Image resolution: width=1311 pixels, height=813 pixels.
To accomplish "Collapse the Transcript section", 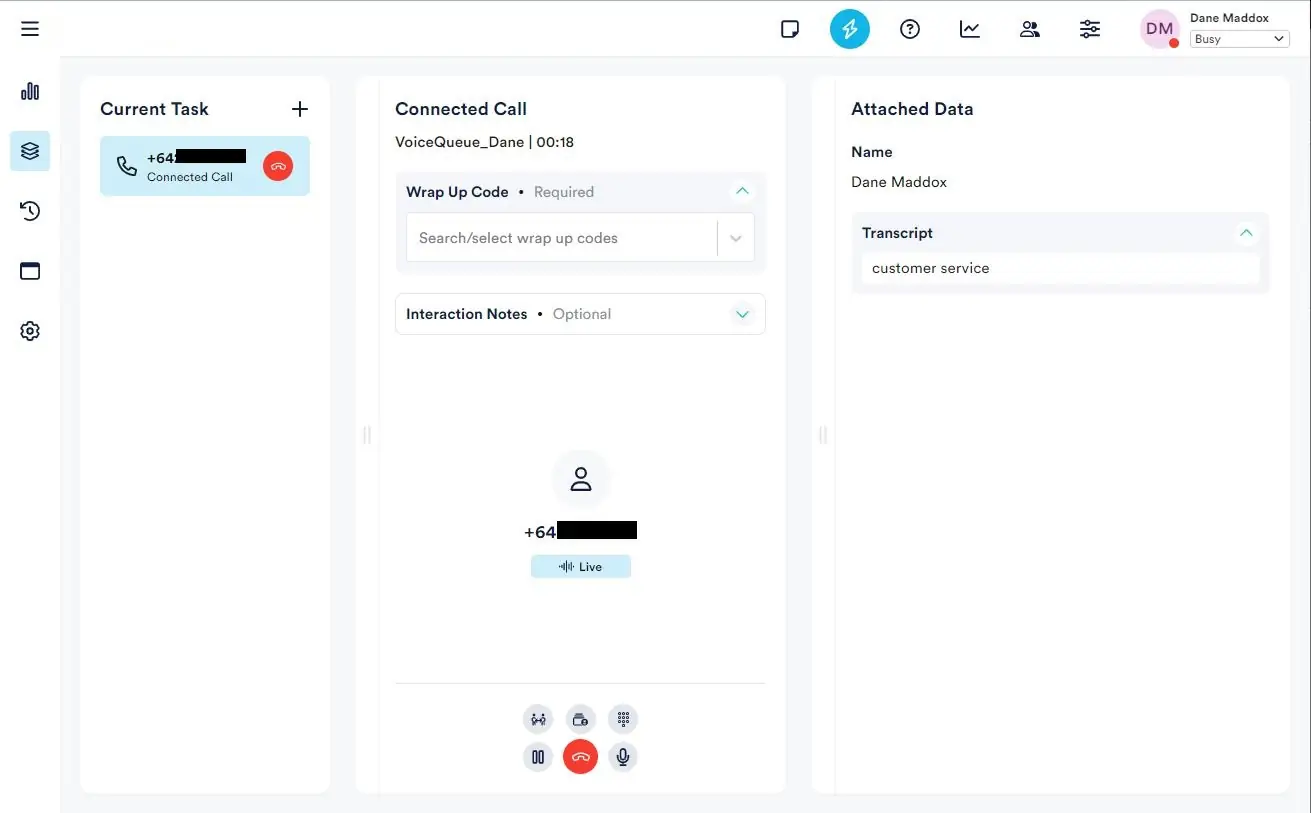I will (1246, 233).
